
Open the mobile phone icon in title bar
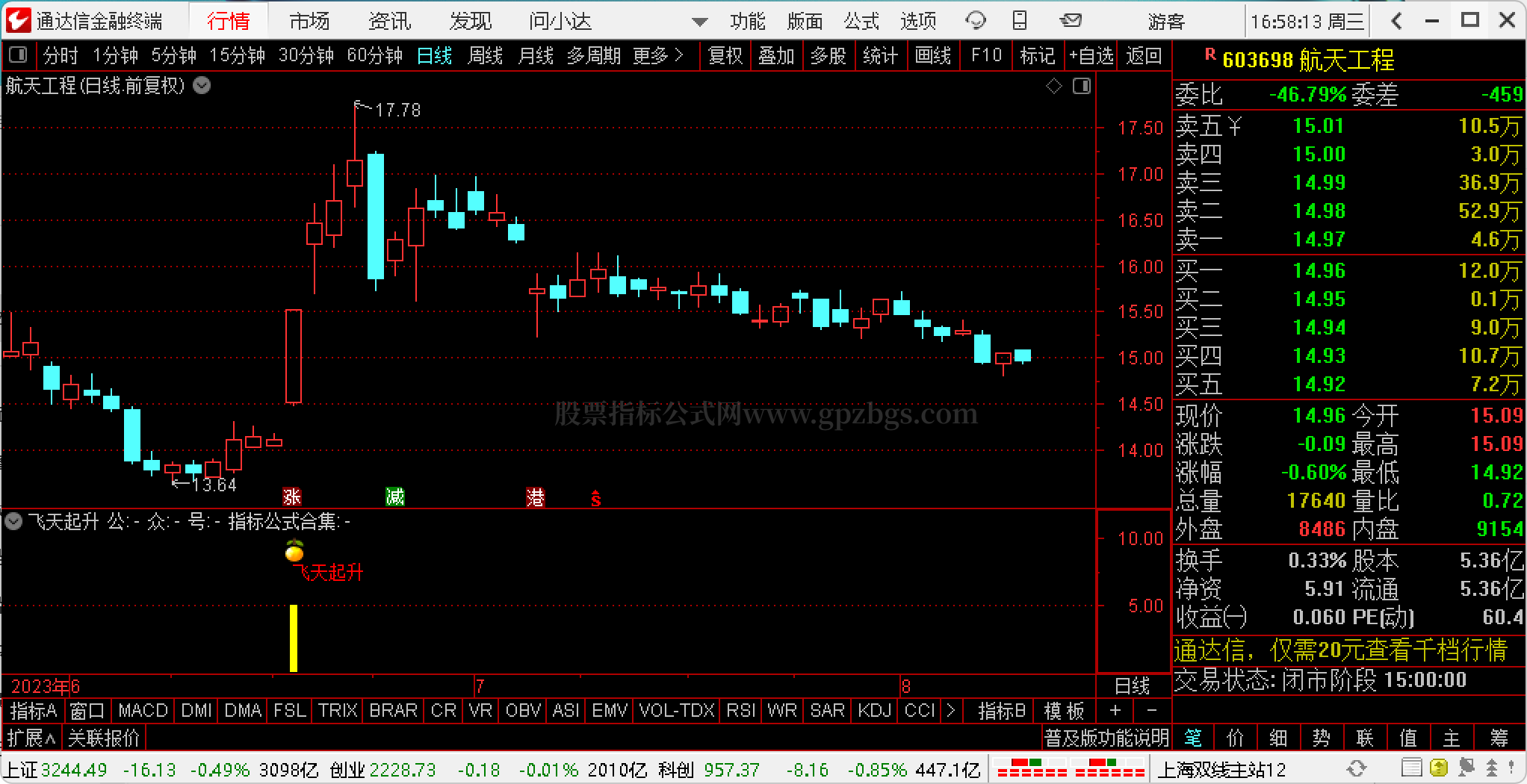point(1020,20)
